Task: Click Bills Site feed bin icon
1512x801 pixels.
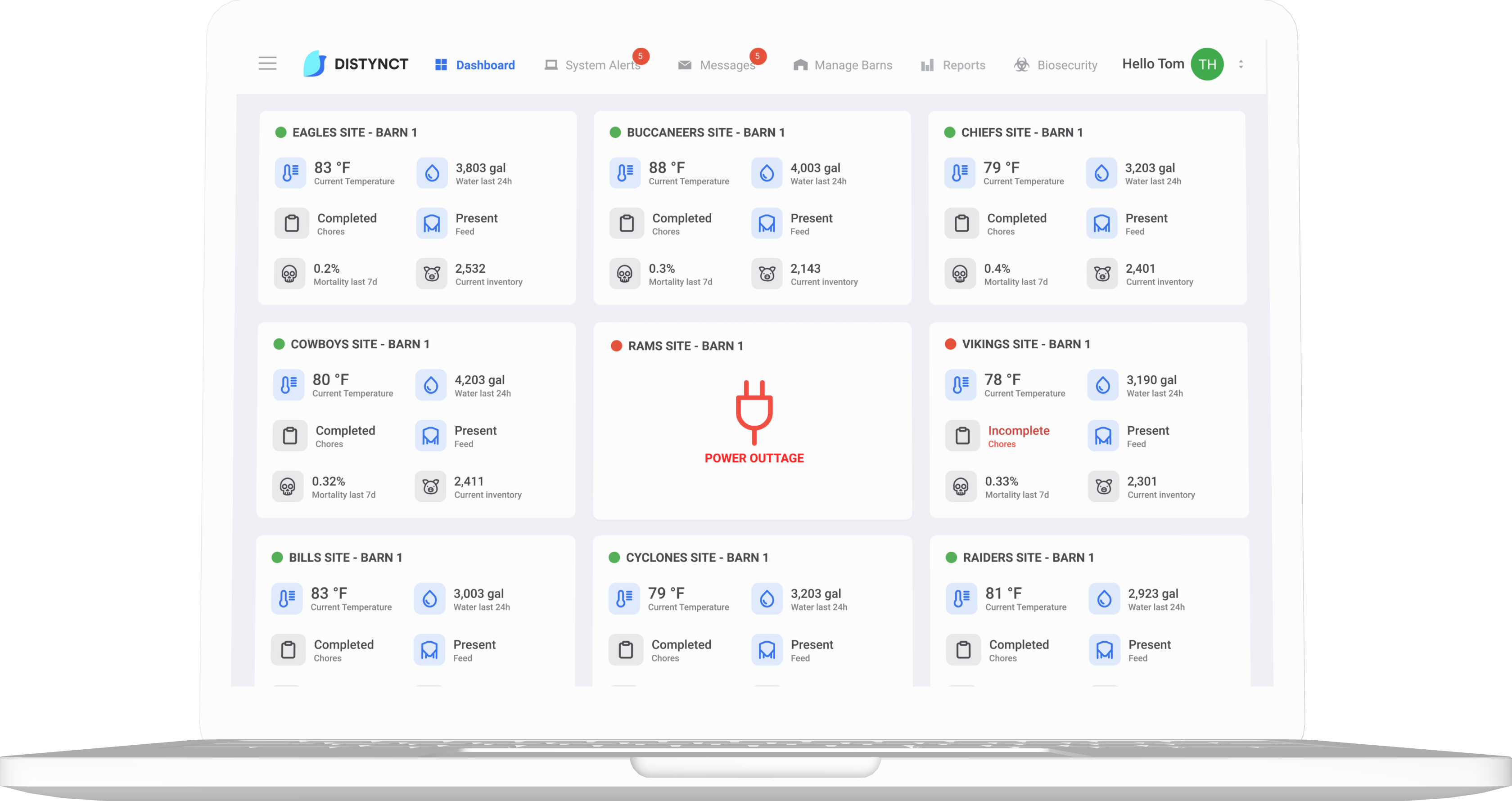Action: pos(429,650)
